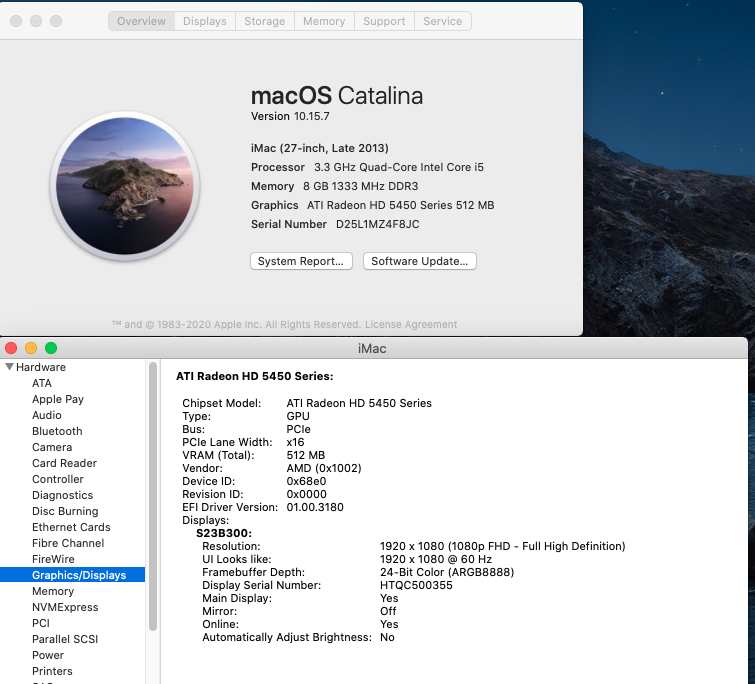Zoom the iMac System Report window

point(51,348)
